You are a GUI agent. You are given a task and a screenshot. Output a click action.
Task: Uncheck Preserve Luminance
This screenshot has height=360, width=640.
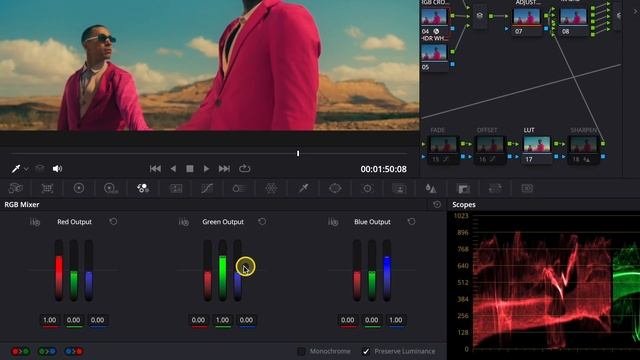pos(366,351)
